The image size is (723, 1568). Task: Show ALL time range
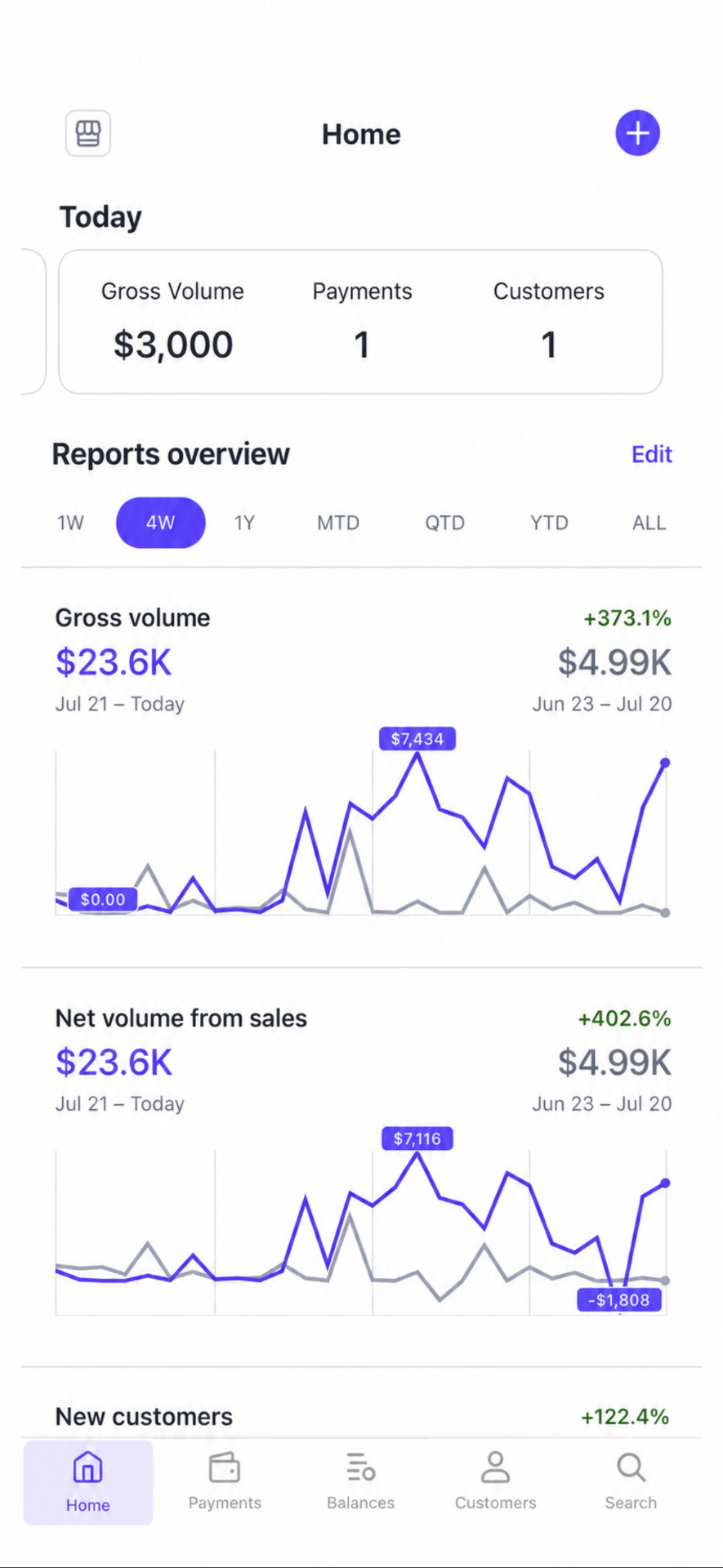click(649, 523)
